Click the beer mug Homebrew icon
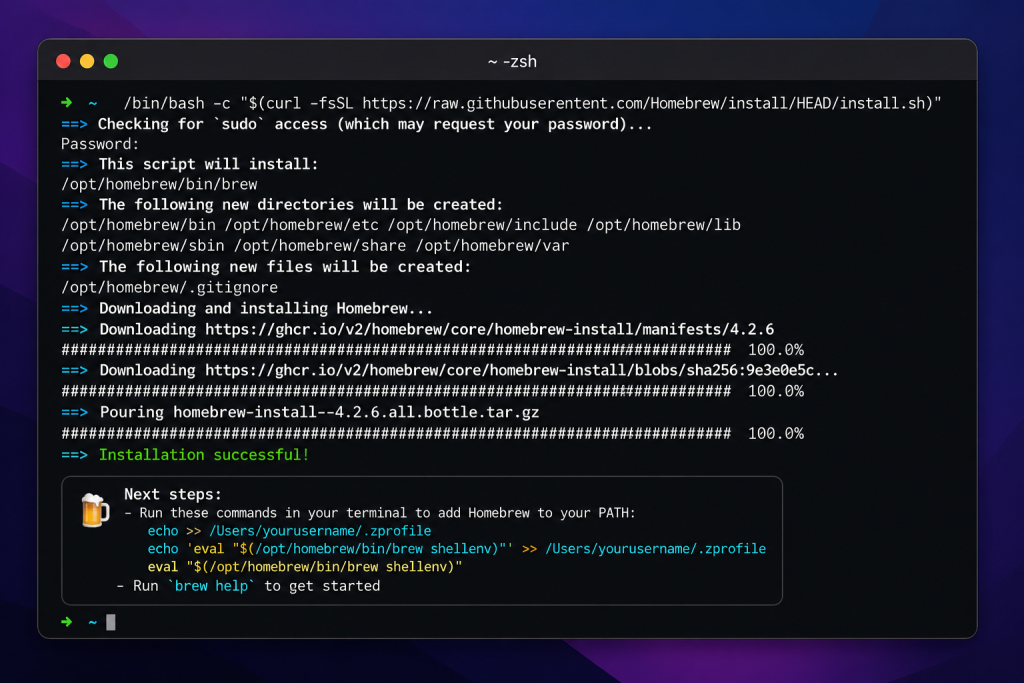Image resolution: width=1024 pixels, height=683 pixels. [95, 510]
